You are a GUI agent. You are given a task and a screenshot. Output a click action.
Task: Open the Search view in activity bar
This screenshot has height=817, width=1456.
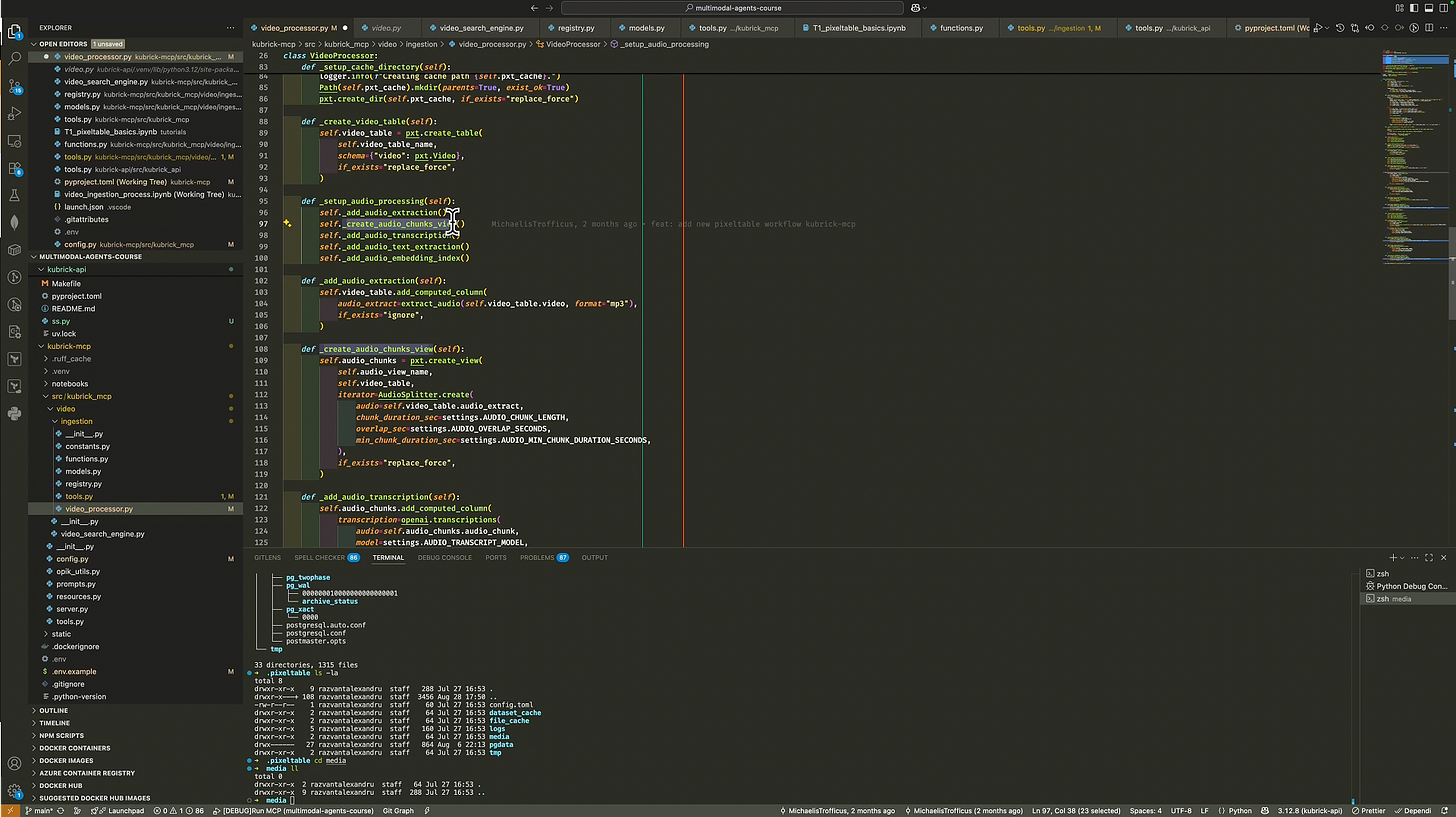tap(14, 59)
